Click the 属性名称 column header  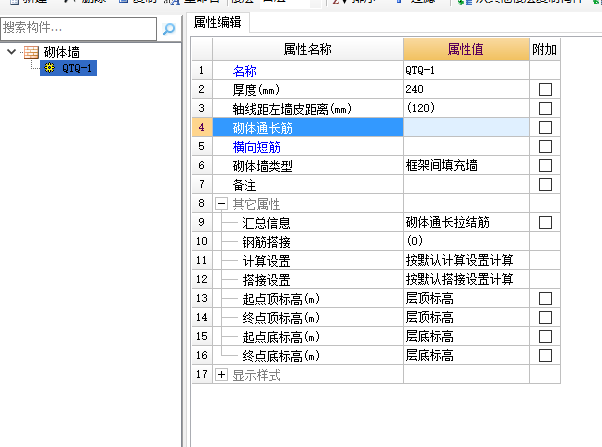(308, 49)
